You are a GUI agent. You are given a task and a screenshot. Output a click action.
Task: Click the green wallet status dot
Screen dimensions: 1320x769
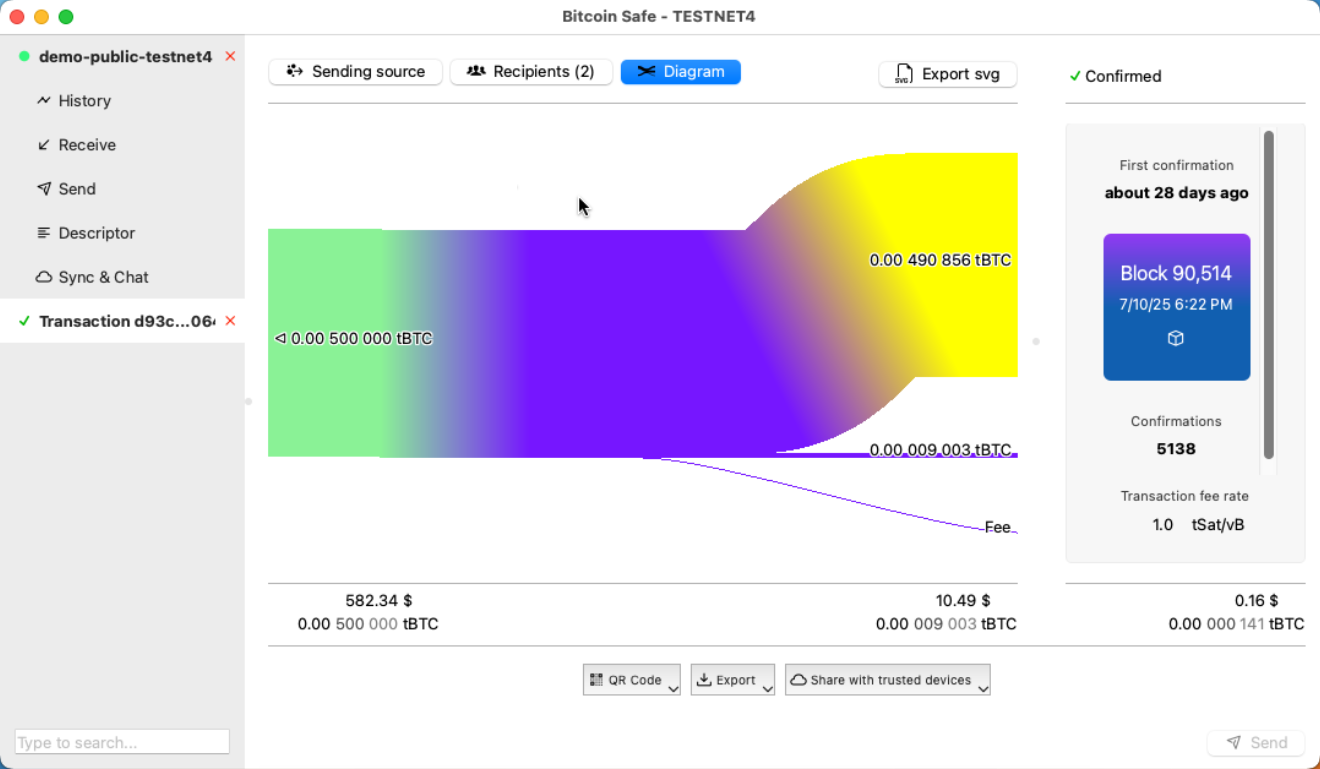pyautogui.click(x=24, y=57)
